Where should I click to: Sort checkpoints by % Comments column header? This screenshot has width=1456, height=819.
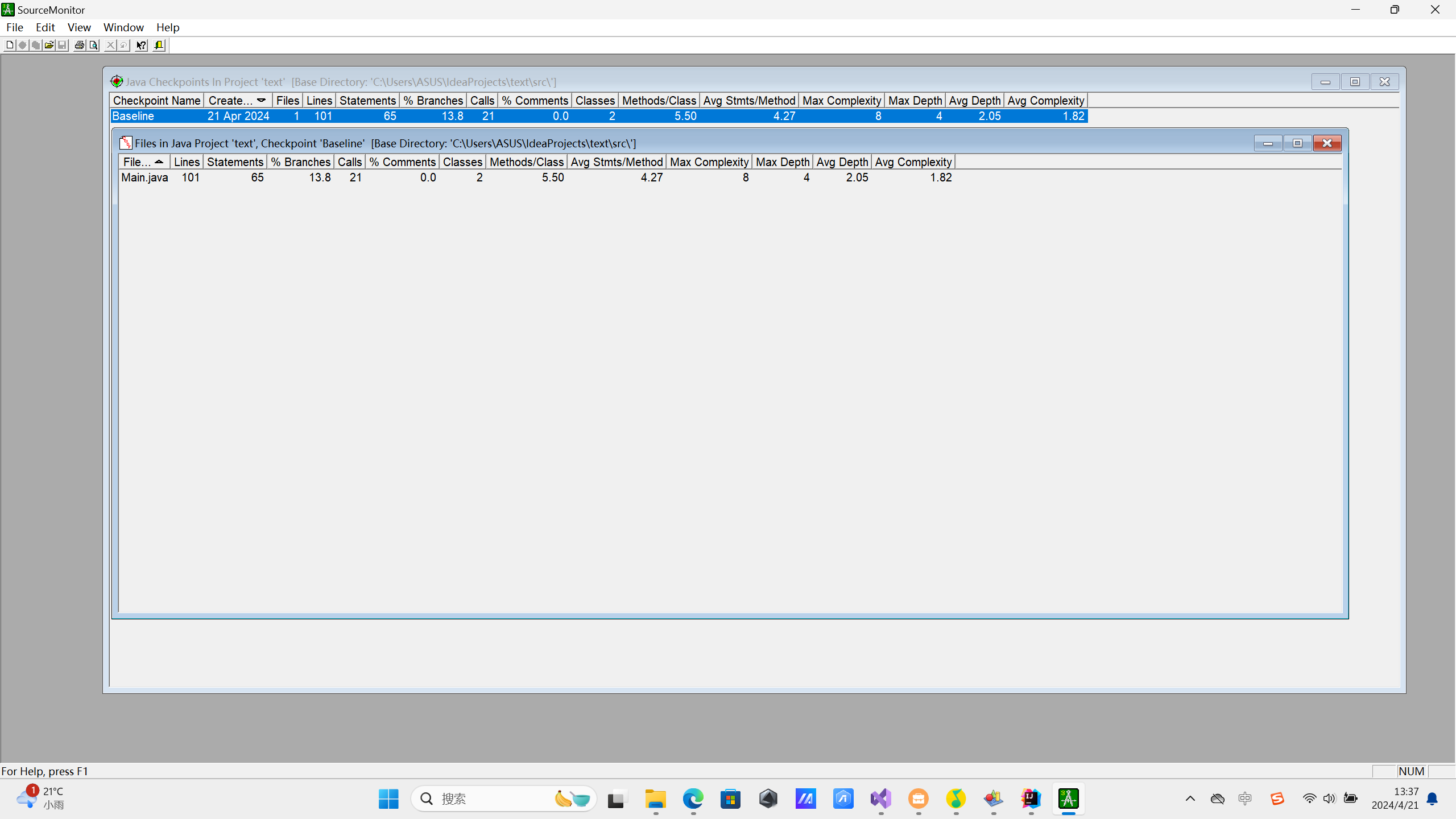(x=535, y=101)
